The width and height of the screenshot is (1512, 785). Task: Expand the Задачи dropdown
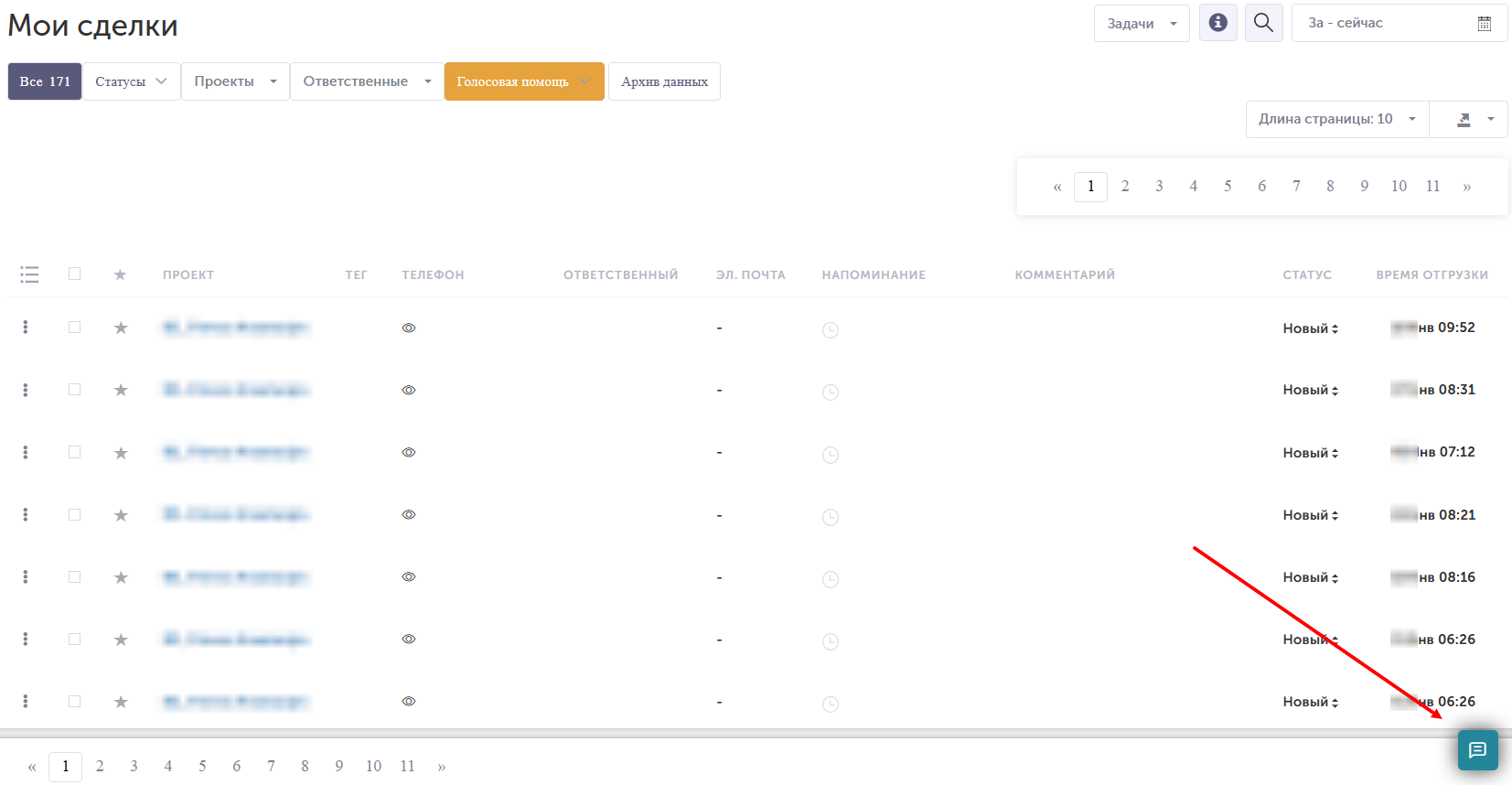(1142, 24)
